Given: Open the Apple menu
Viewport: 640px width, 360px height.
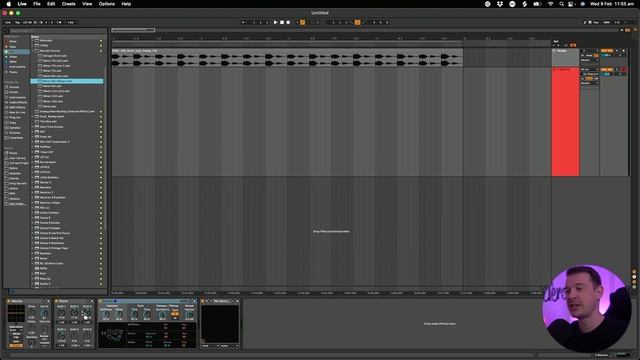Looking at the screenshot, I should coord(9,4).
